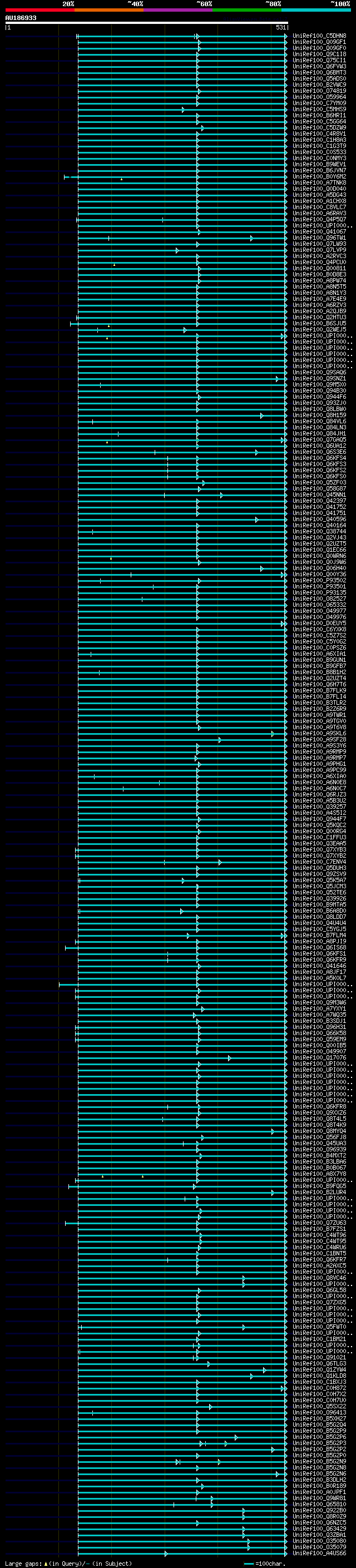Screen dimensions: 356x1568
Task: Select the UniRef100_A1CHX8 label
Action: click(319, 201)
